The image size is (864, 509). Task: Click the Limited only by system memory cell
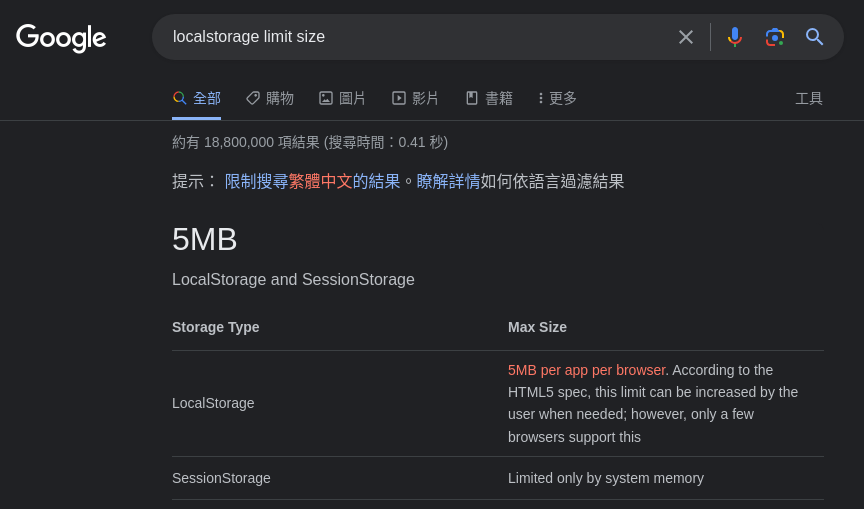pyautogui.click(x=606, y=478)
